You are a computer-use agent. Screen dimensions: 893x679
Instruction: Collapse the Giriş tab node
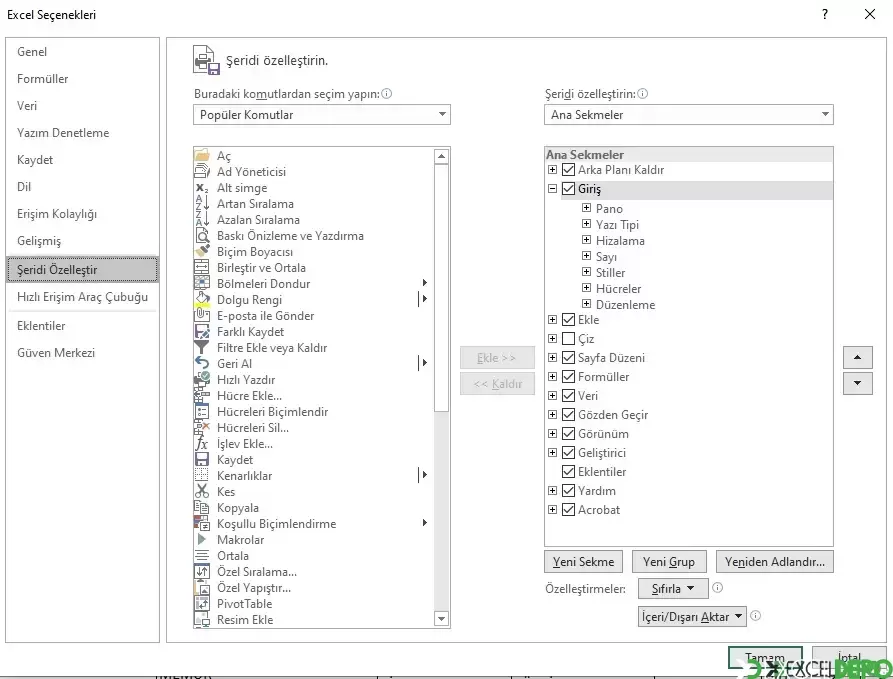(552, 189)
